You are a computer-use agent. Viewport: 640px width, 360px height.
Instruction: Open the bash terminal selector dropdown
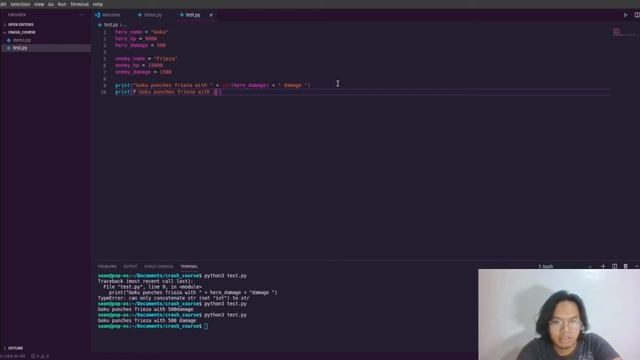(564, 267)
